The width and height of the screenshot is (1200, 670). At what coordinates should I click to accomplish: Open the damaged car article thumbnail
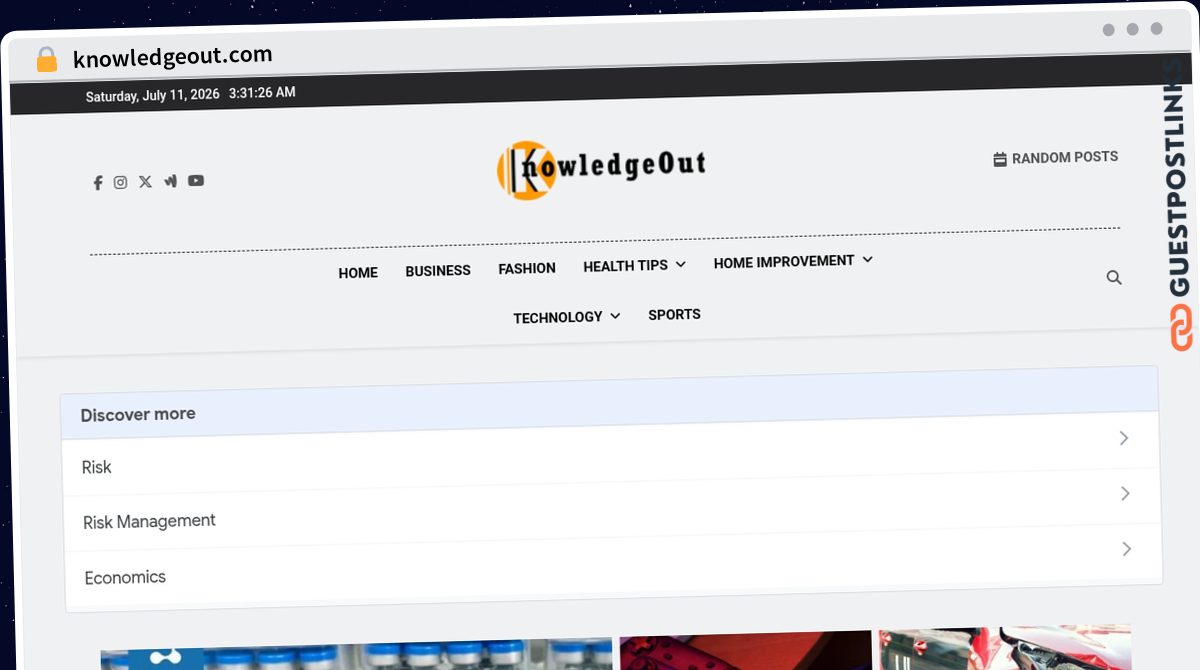pos(1005,648)
